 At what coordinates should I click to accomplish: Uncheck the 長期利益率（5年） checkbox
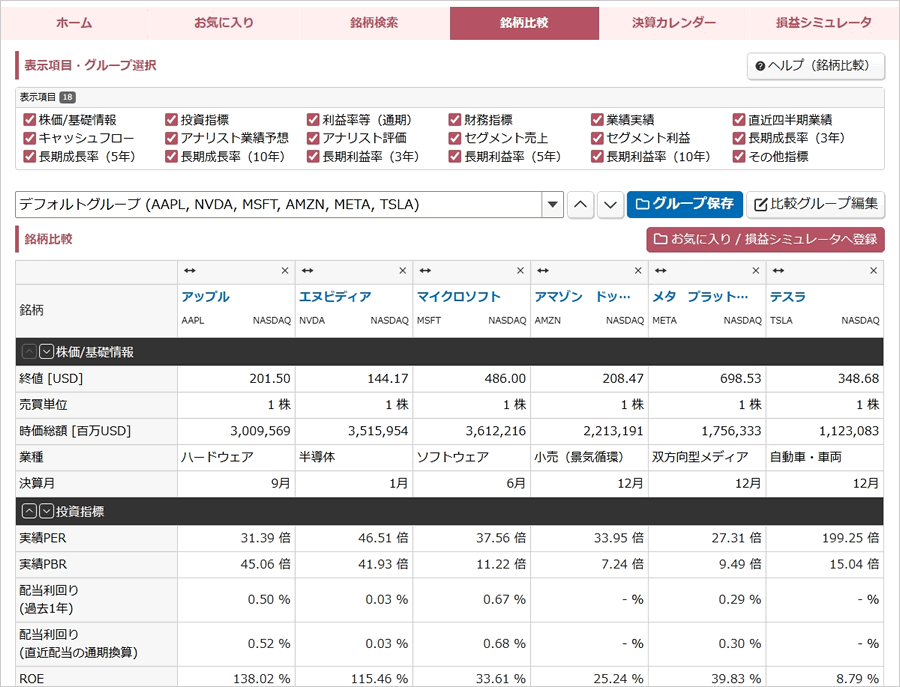tap(455, 156)
